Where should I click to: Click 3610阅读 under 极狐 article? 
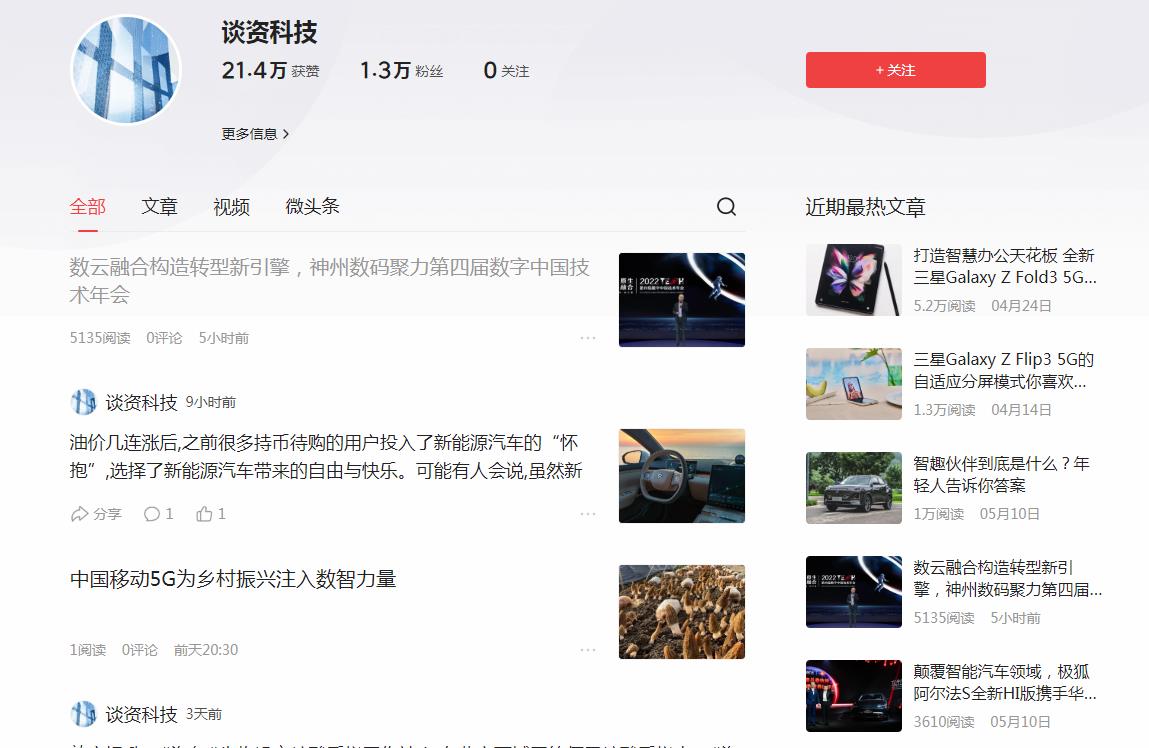pyautogui.click(x=944, y=722)
